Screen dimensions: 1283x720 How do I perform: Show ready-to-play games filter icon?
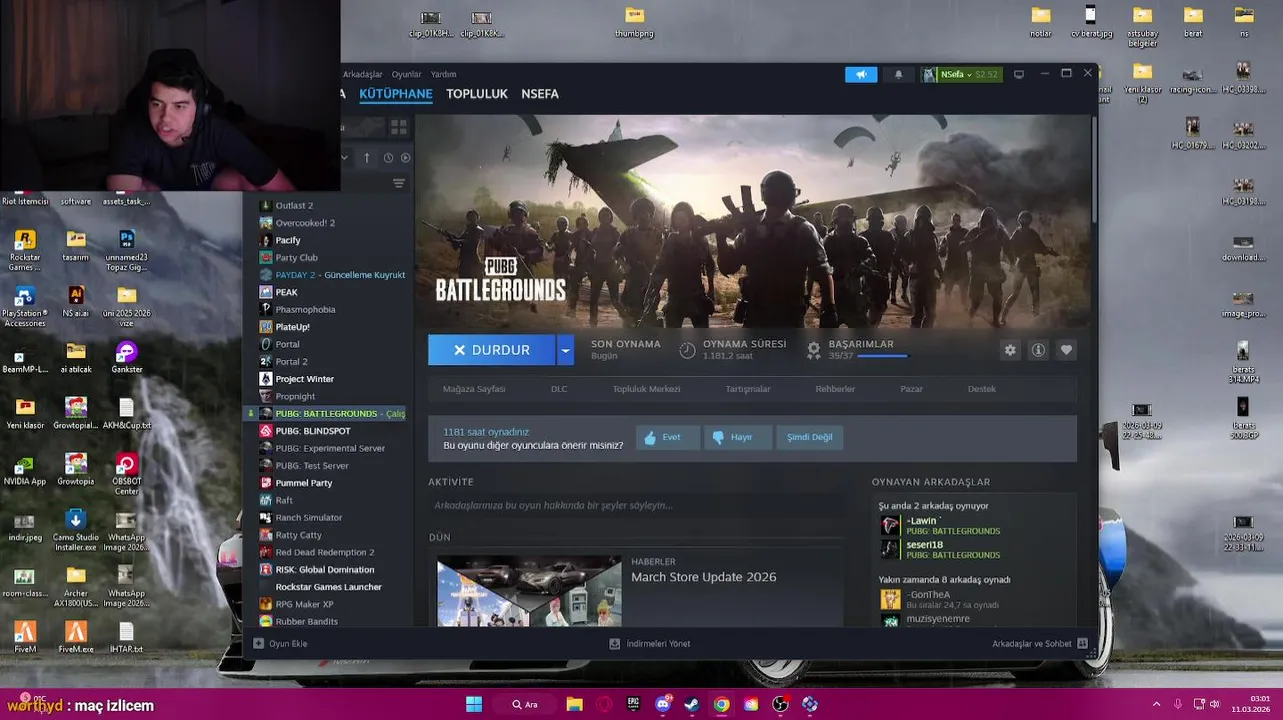[x=405, y=158]
